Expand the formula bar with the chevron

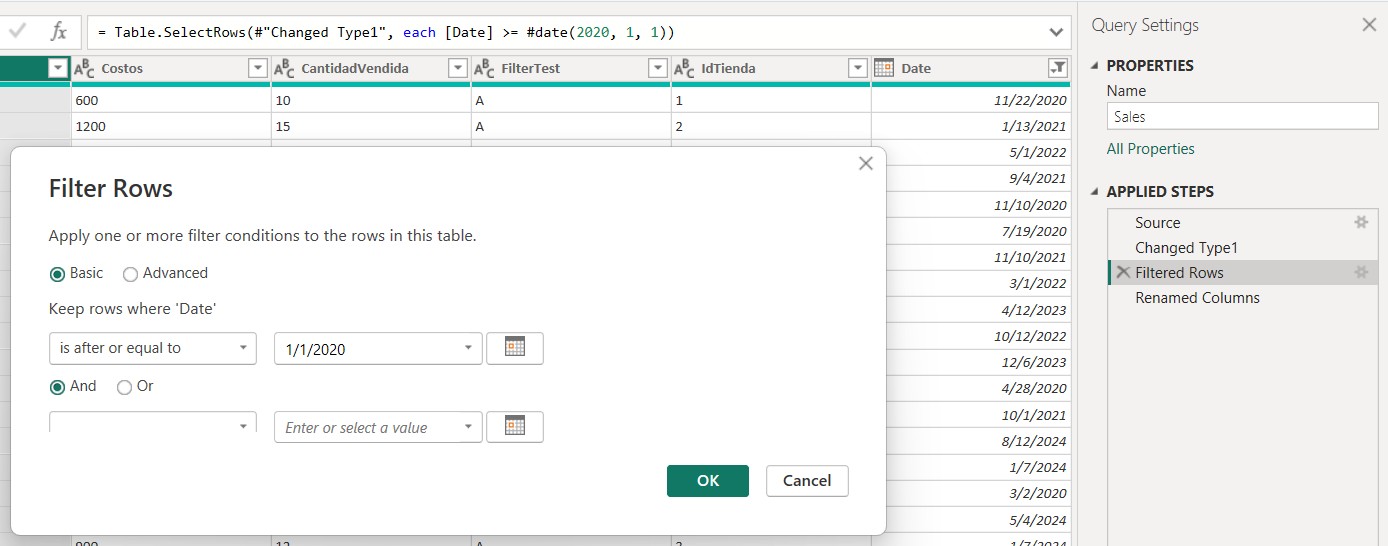[x=1056, y=32]
